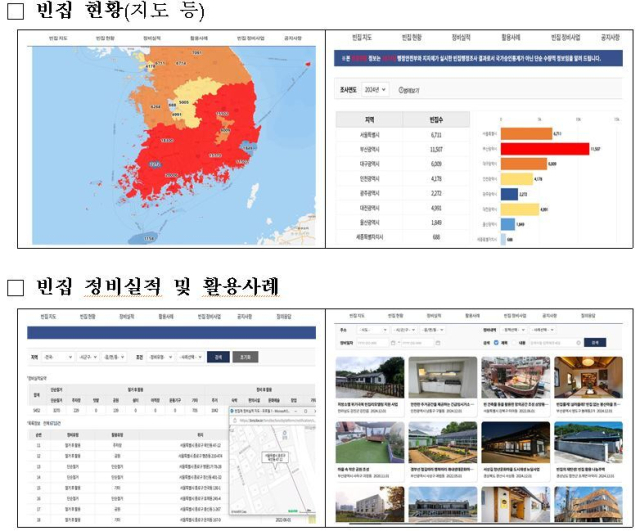
Task: Open the 세부선택 dropdown in the gallery panel
Action: pos(542,330)
